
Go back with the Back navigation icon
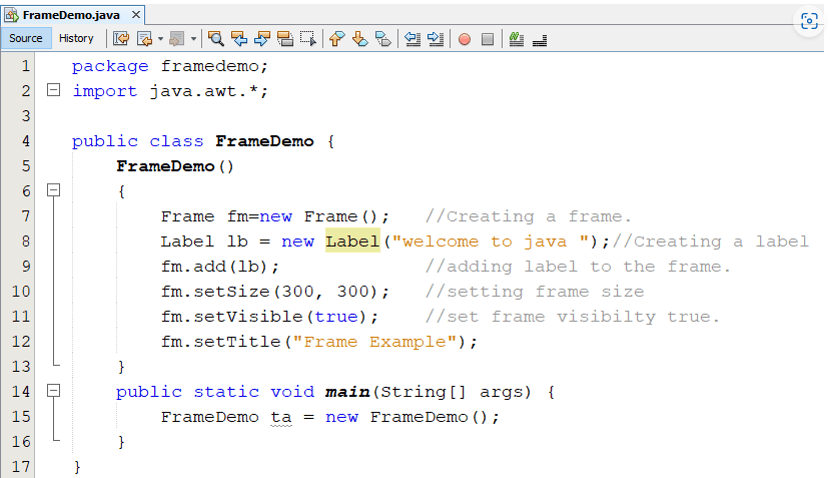(145, 39)
